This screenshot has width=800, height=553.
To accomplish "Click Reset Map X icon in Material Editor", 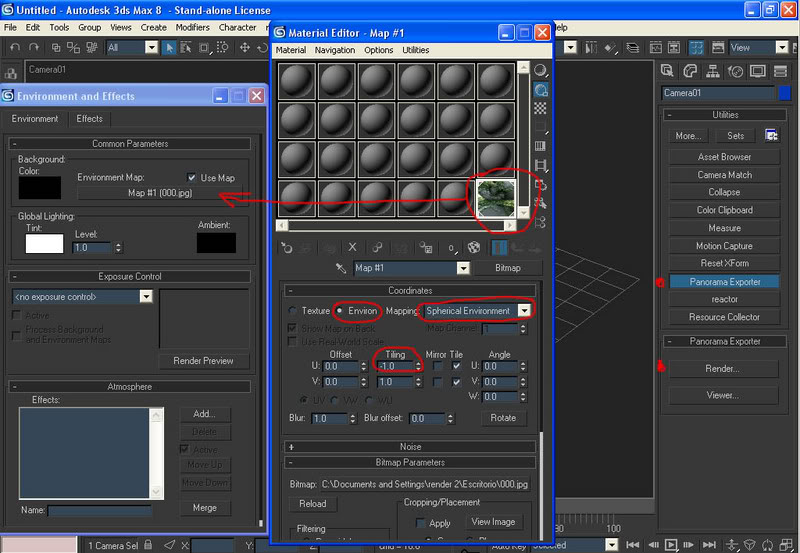I will [352, 247].
